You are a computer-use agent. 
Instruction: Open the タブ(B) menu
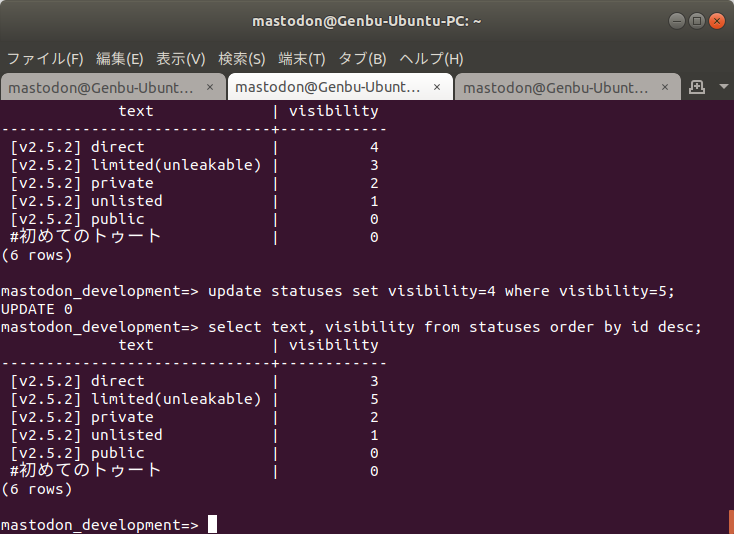click(x=362, y=58)
